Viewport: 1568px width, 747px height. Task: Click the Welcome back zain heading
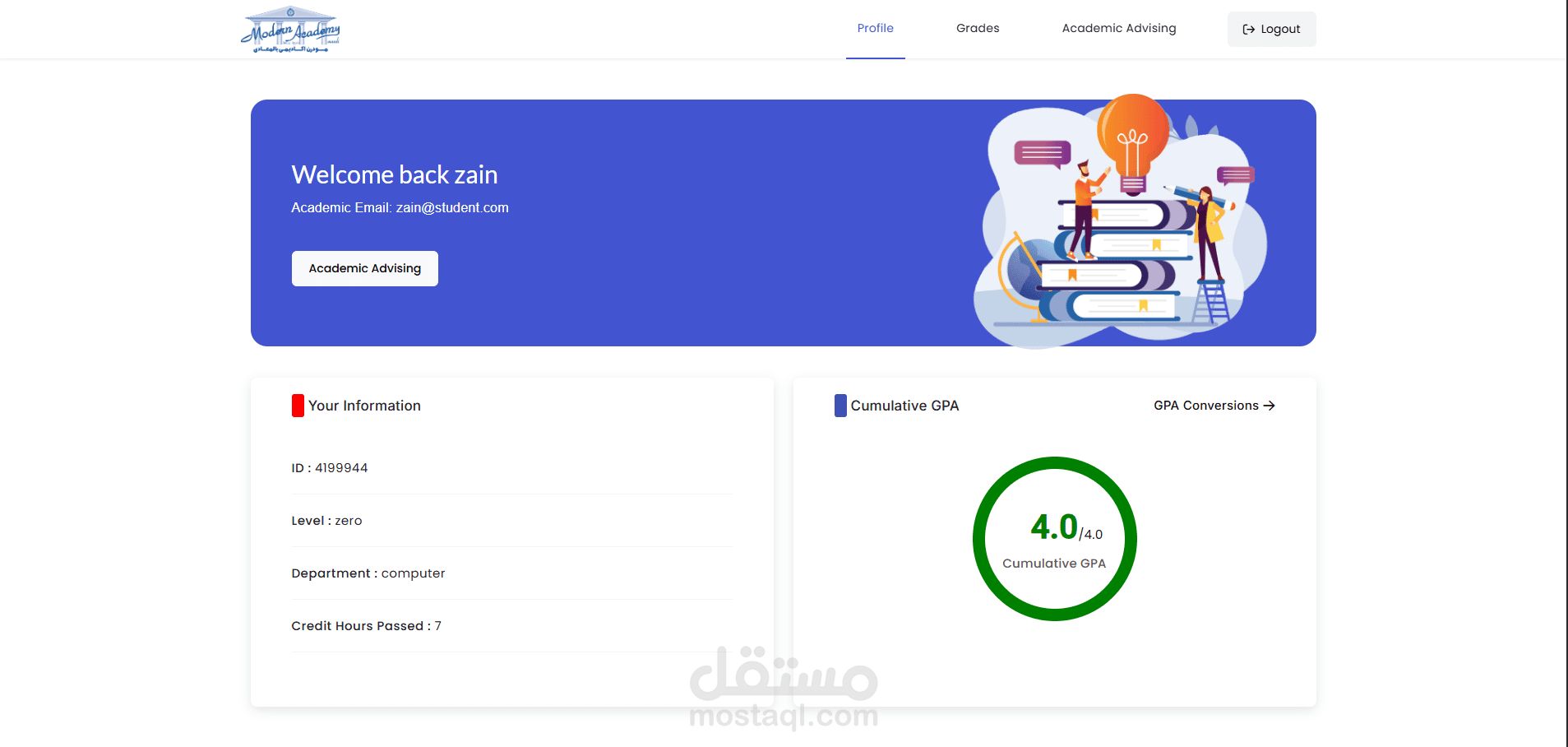pos(395,174)
